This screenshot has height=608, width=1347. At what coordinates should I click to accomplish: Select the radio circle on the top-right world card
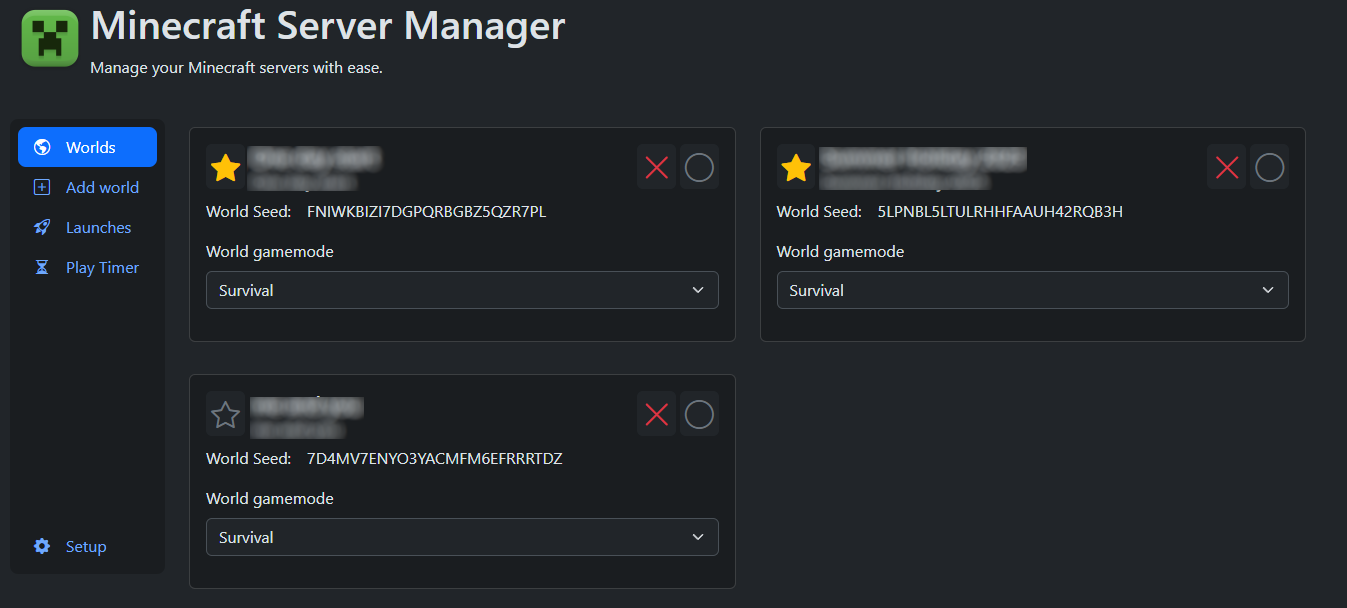point(1269,166)
